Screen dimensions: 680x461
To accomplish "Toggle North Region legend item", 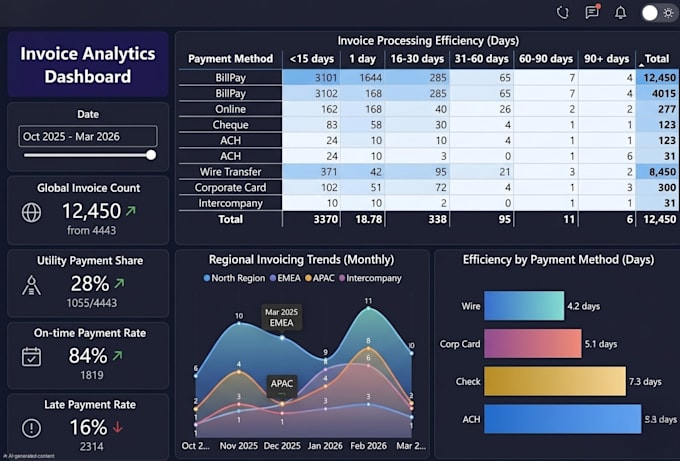I will pyautogui.click(x=234, y=278).
